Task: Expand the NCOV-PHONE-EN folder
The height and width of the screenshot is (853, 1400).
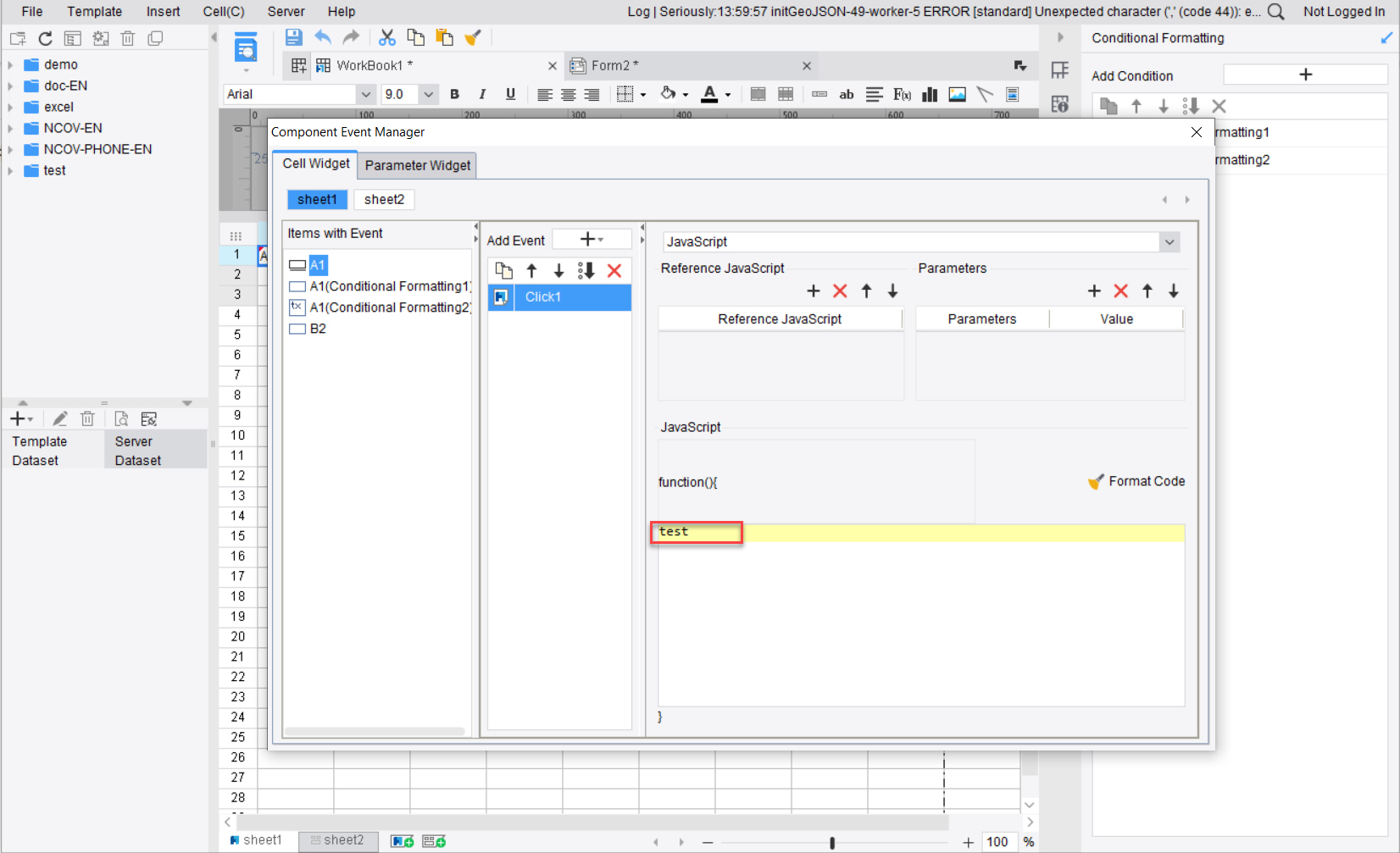Action: pyautogui.click(x=10, y=149)
